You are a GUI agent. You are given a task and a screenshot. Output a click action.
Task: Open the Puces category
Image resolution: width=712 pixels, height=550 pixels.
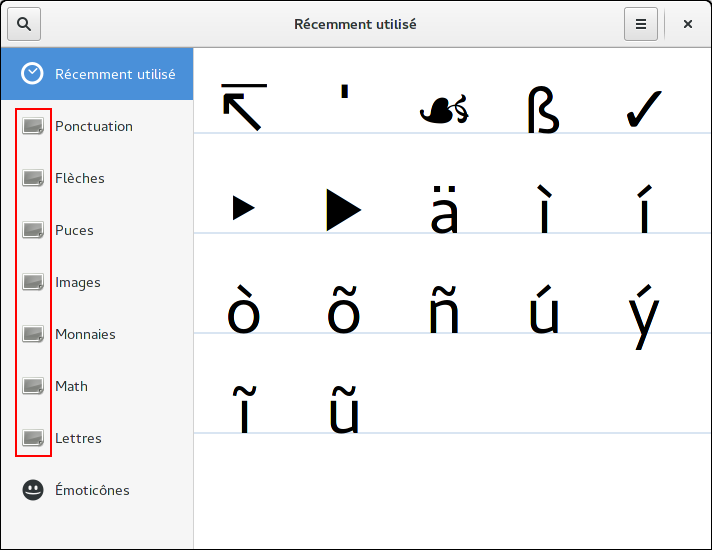tap(74, 230)
